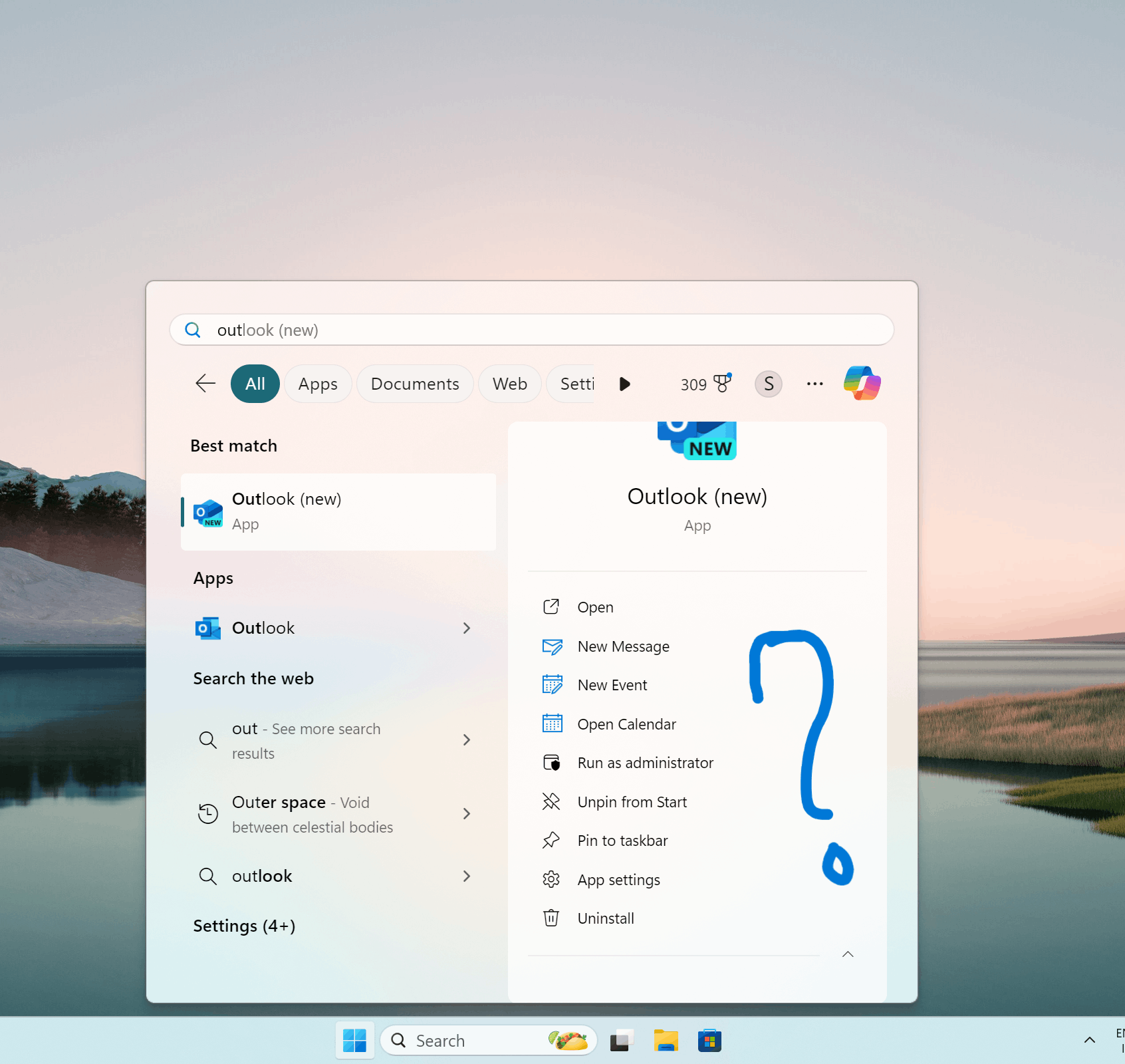Switch to the Documents filter tab
The height and width of the screenshot is (1064, 1125).
click(x=415, y=384)
